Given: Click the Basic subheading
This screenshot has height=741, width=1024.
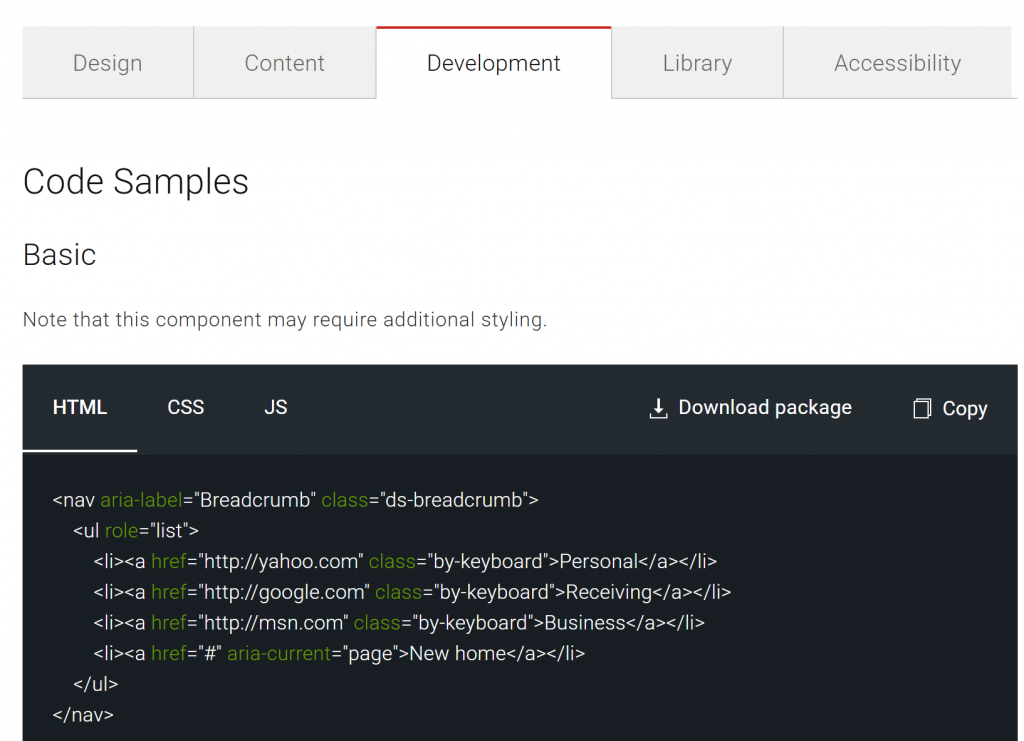Looking at the screenshot, I should pyautogui.click(x=60, y=255).
